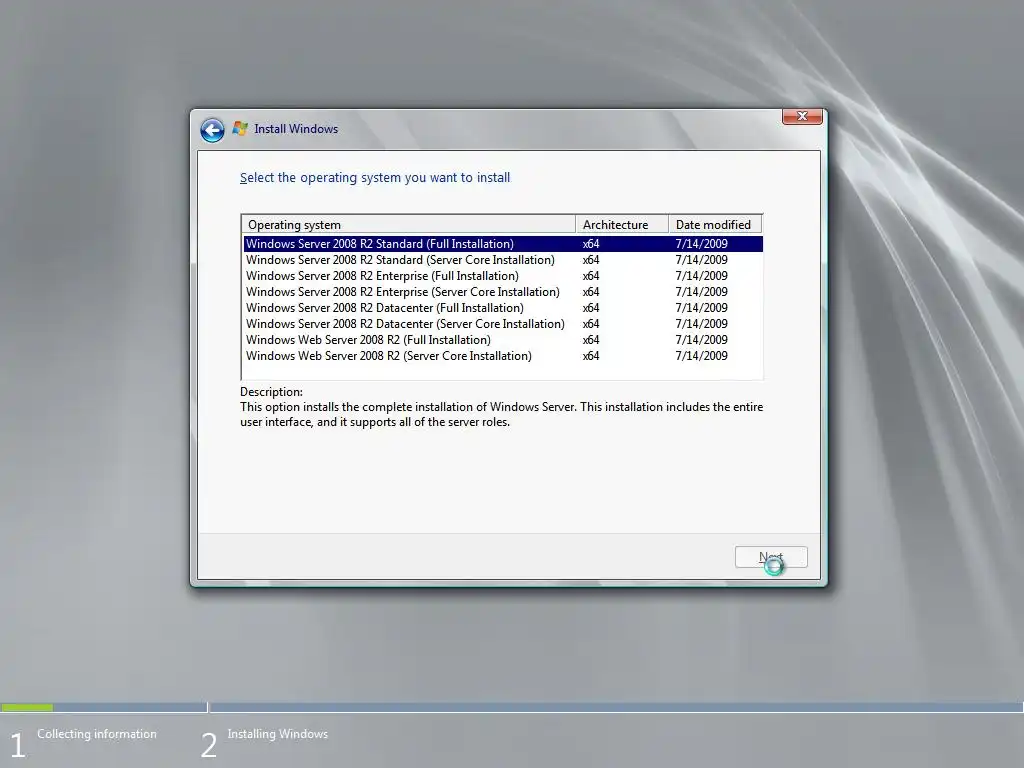Screen dimensions: 1024x768
Task: Click x64 in the Enterprise (Full Installation) row
Action: pyautogui.click(x=591, y=276)
